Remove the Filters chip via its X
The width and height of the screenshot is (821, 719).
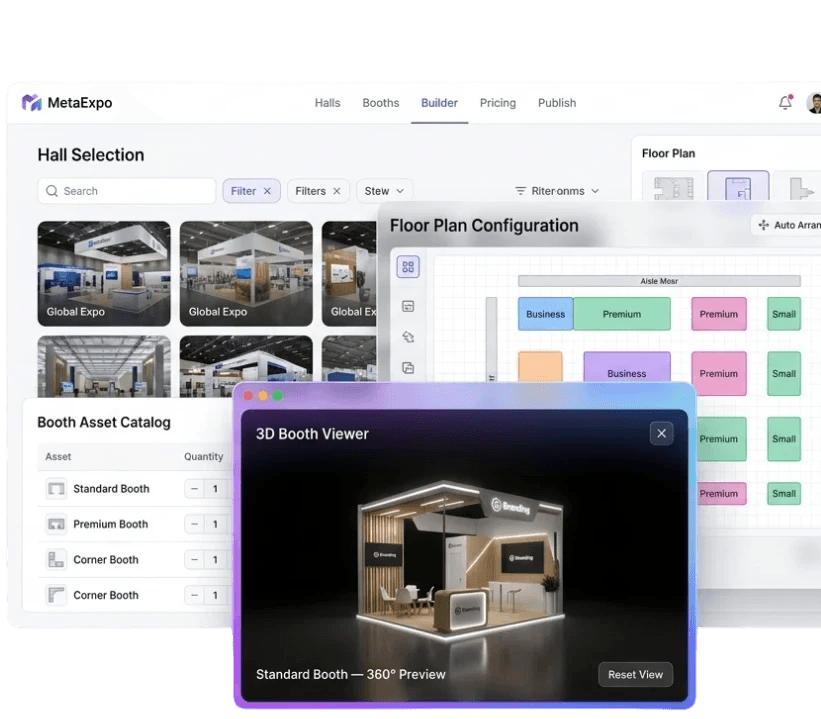[337, 191]
